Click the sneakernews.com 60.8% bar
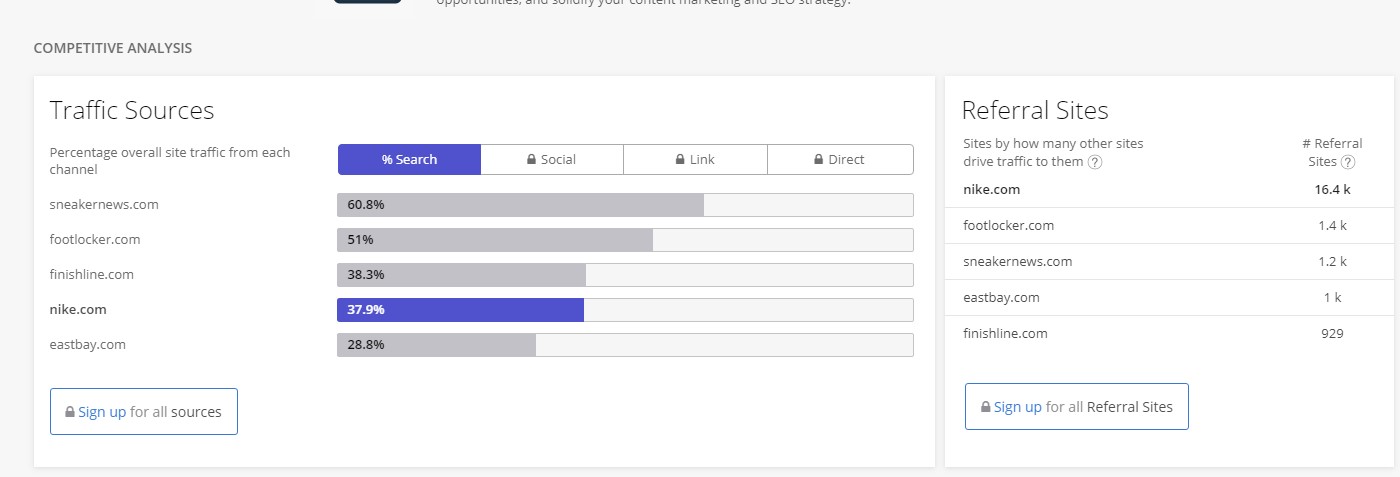1400x477 pixels. point(625,205)
